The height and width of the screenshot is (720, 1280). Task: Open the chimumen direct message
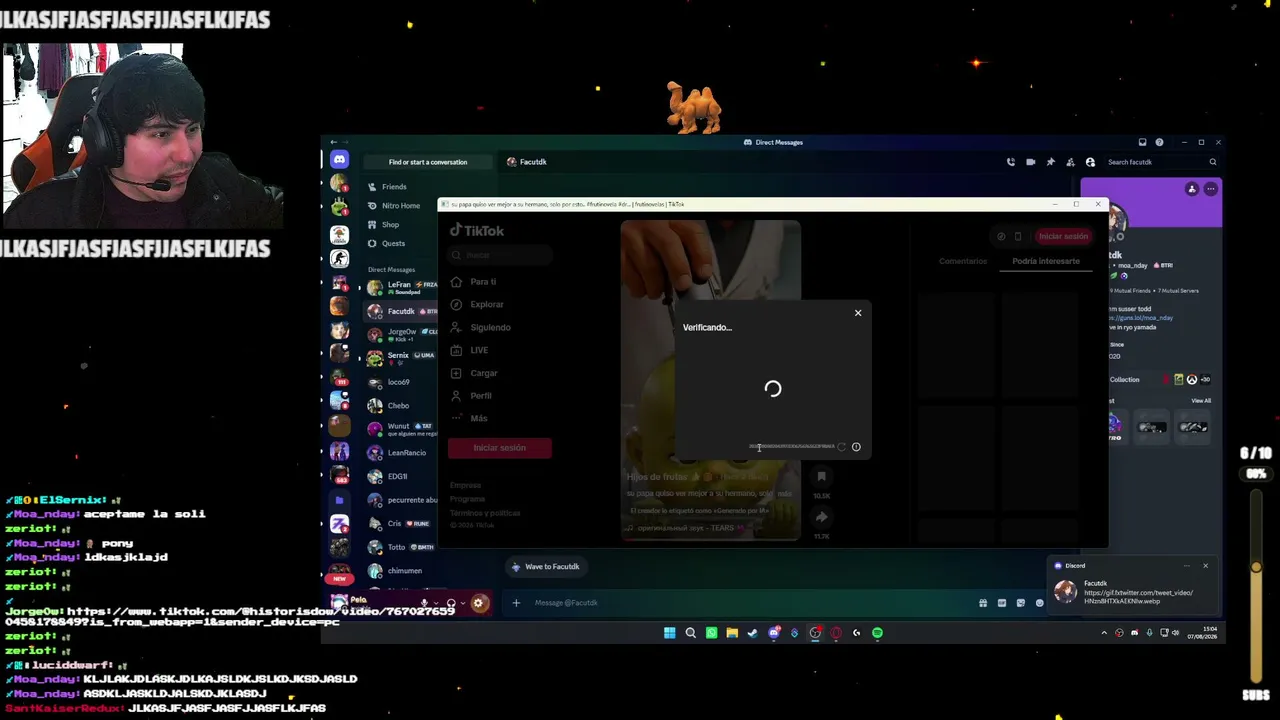tap(403, 571)
